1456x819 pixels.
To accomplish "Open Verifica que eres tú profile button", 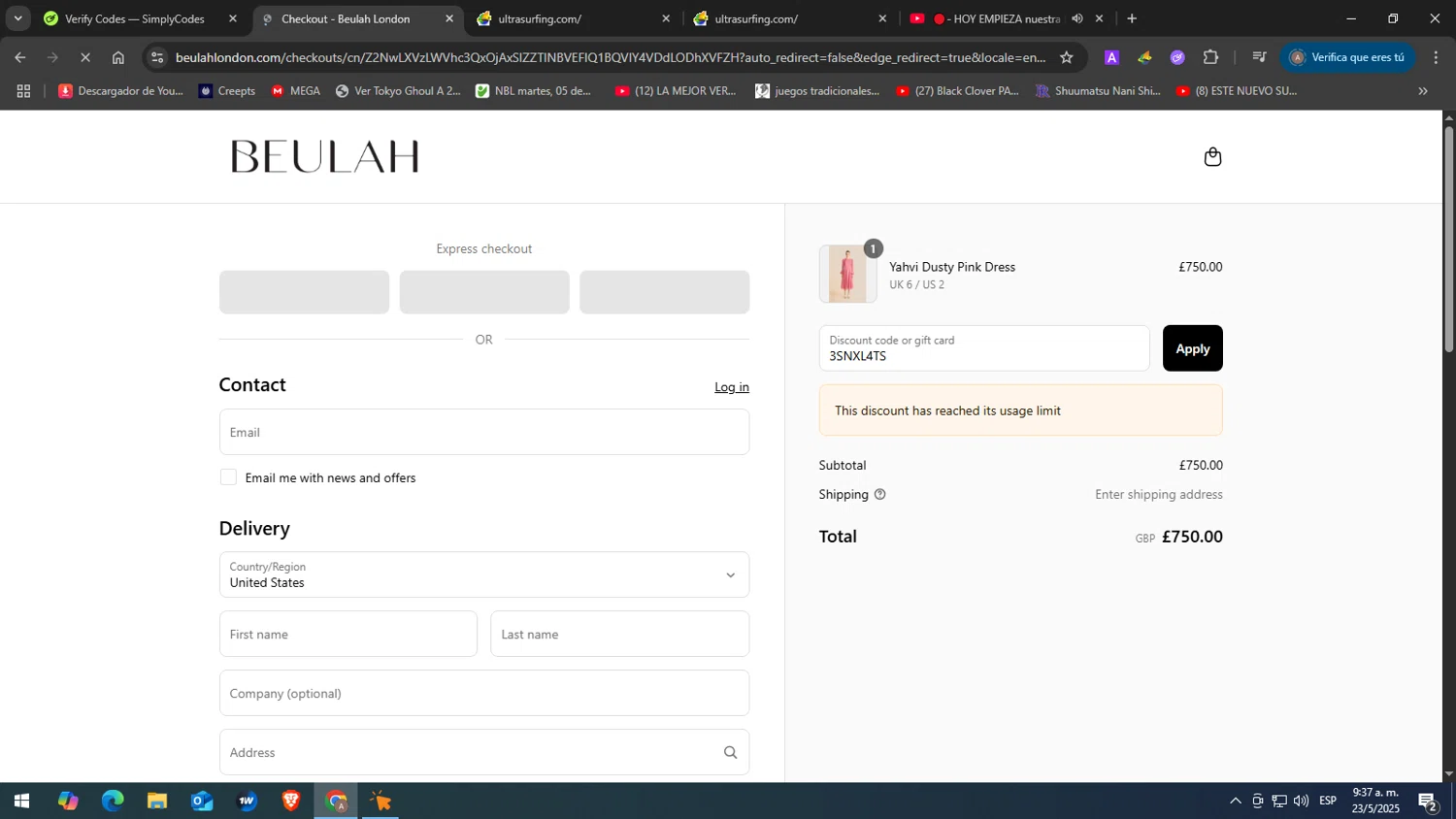I will [x=1347, y=57].
